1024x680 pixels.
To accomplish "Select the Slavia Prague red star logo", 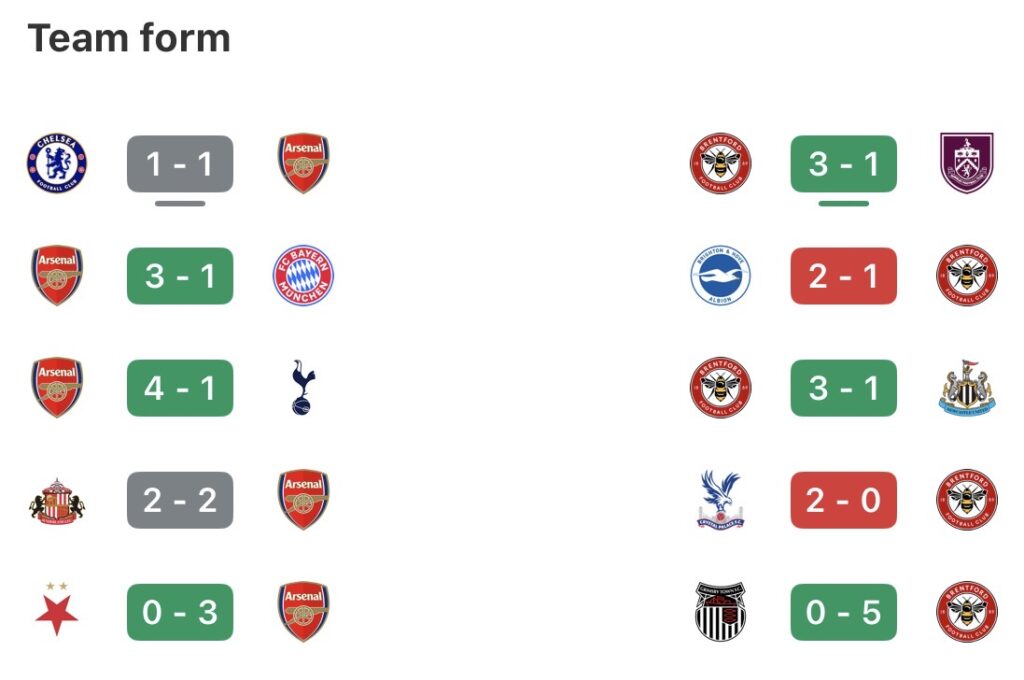I will pyautogui.click(x=56, y=611).
